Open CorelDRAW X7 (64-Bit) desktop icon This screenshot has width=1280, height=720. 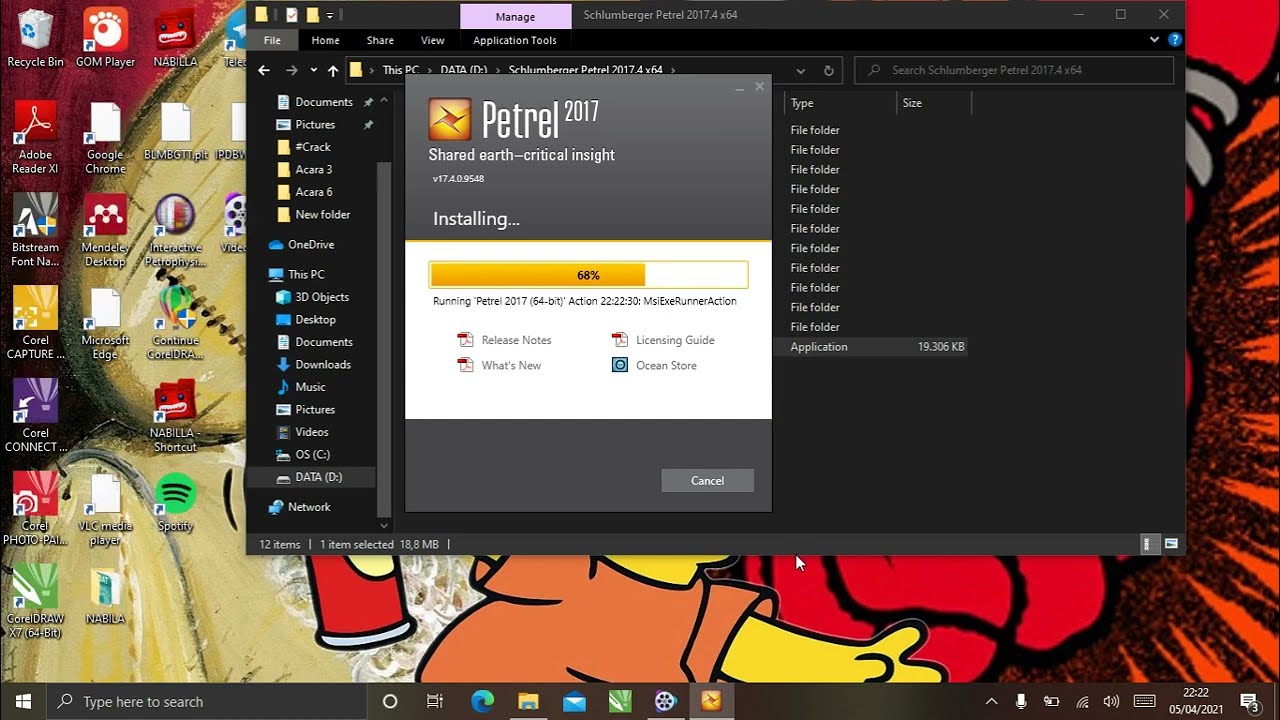tap(35, 602)
